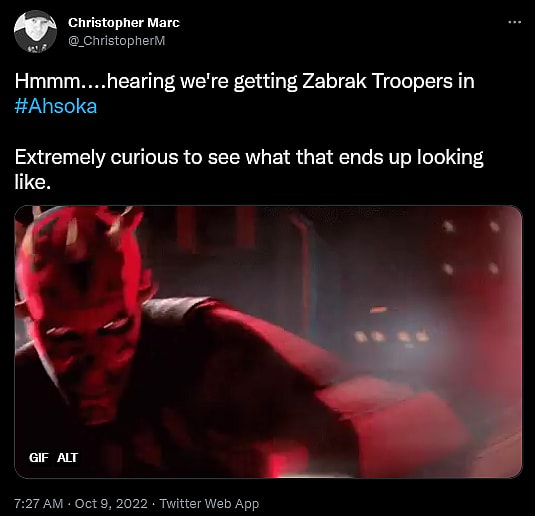
Task: Open the #Ahsoka hashtag
Action: [x=56, y=106]
